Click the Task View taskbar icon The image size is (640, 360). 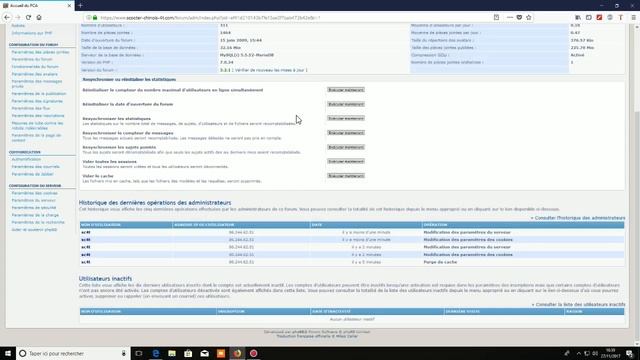click(139, 353)
